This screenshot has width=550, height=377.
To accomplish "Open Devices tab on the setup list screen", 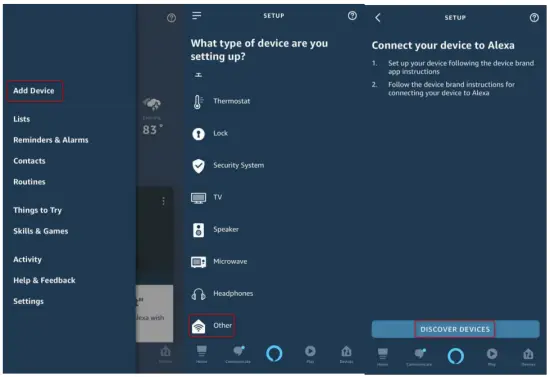I will pos(346,354).
